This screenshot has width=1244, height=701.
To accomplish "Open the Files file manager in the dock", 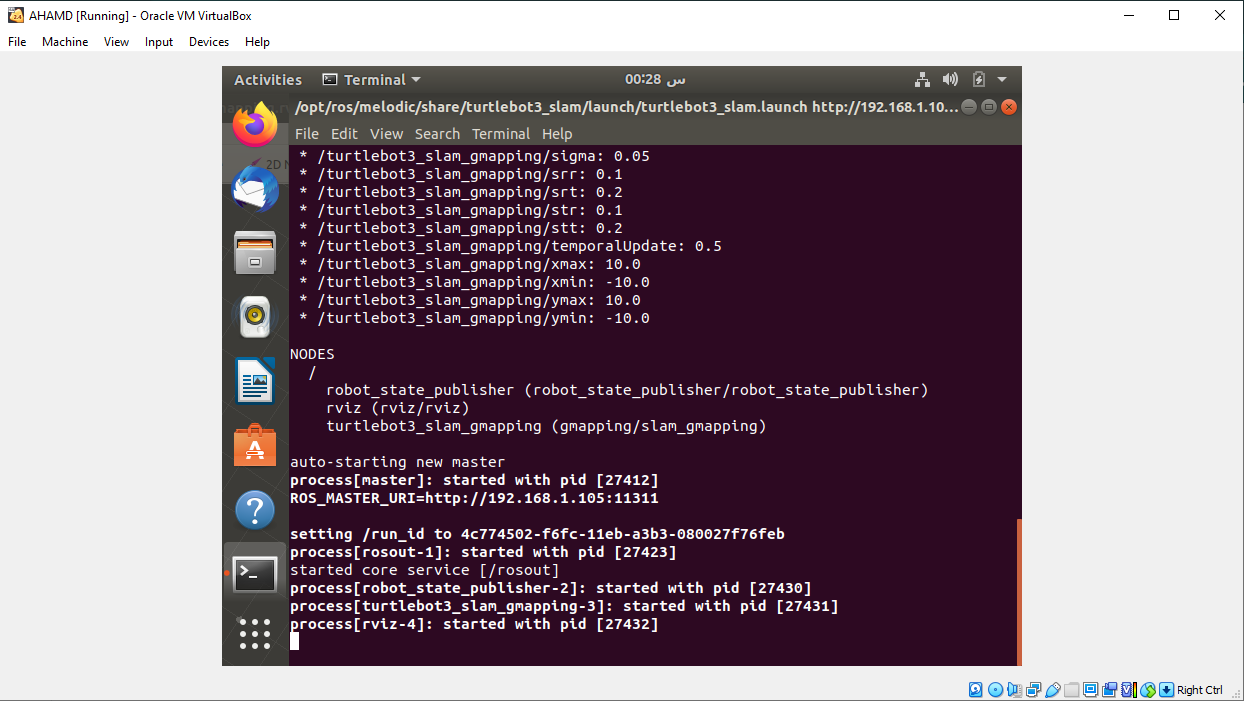I will coord(255,253).
